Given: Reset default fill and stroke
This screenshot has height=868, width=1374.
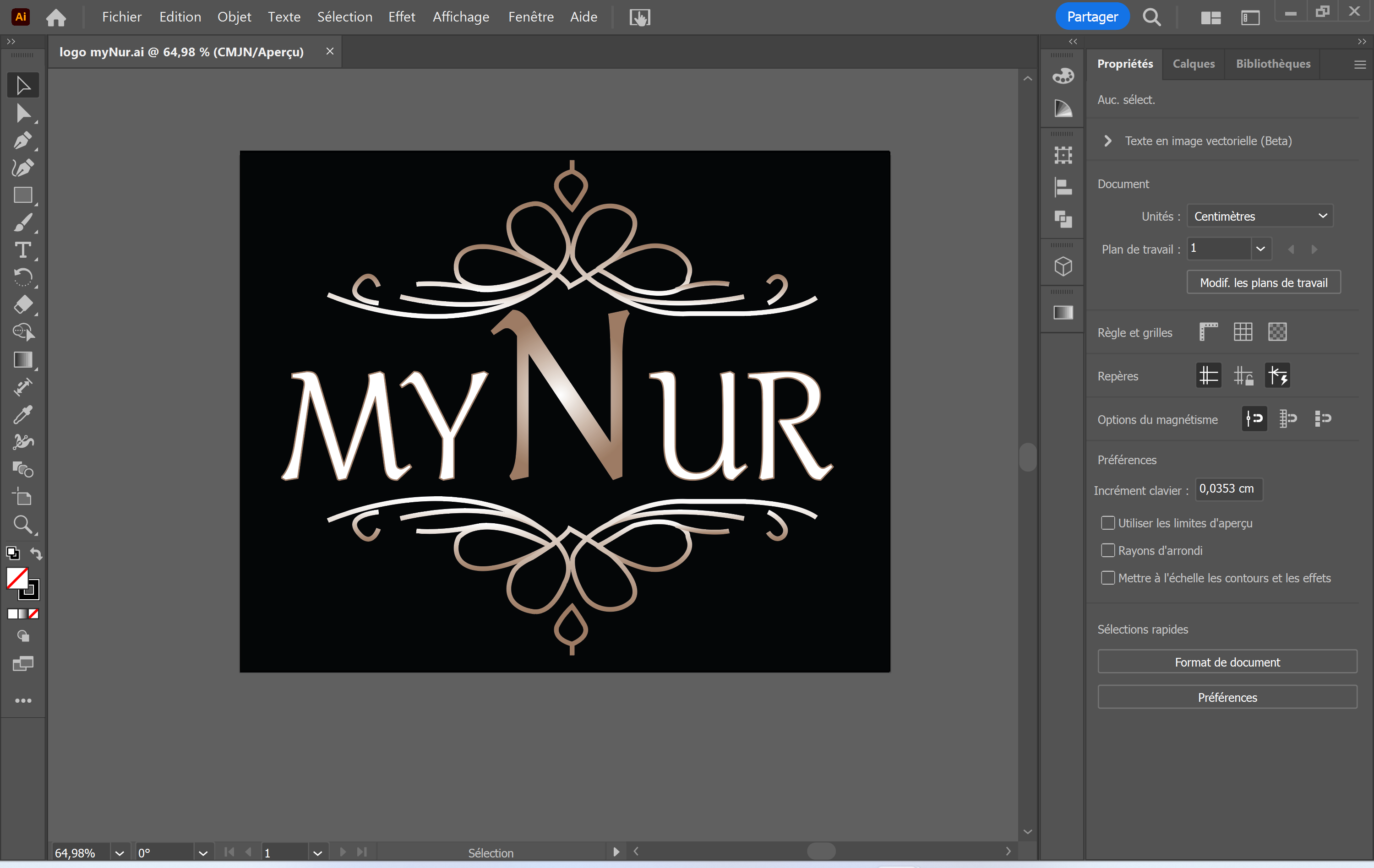Looking at the screenshot, I should (x=12, y=553).
